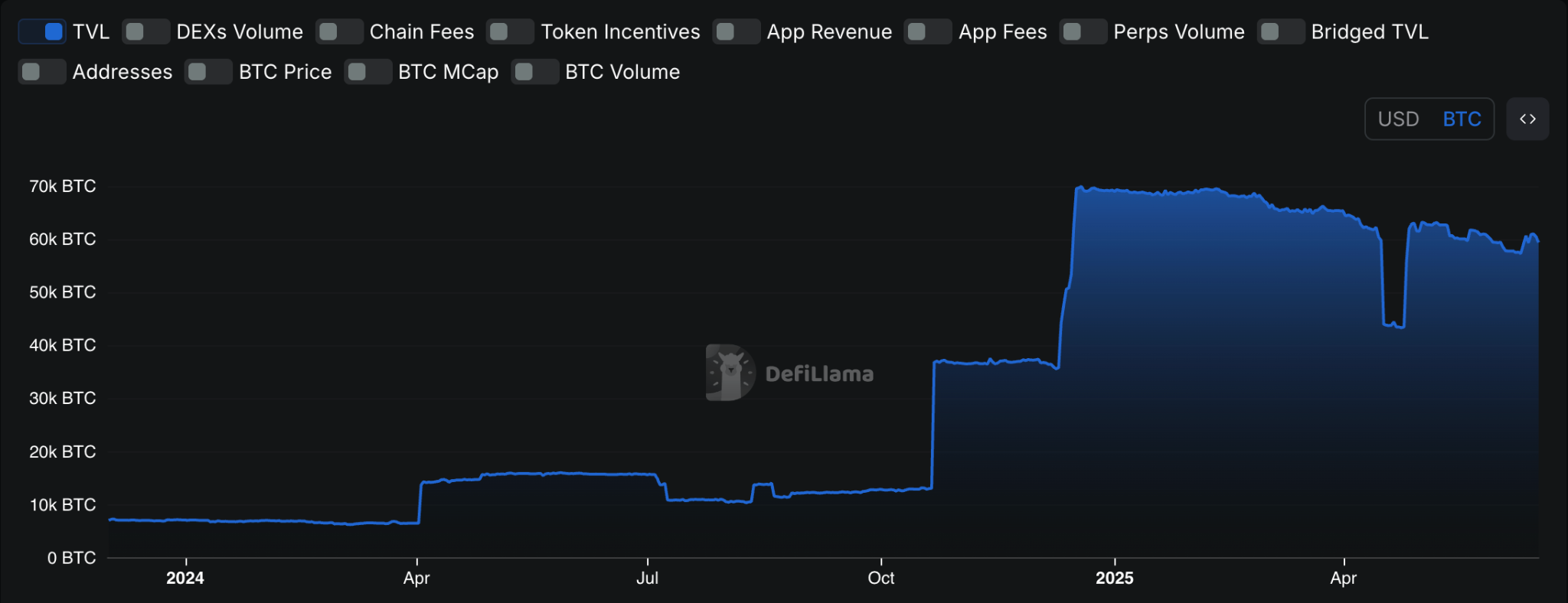
Task: Toggle BTC Volume series on
Action: [535, 71]
